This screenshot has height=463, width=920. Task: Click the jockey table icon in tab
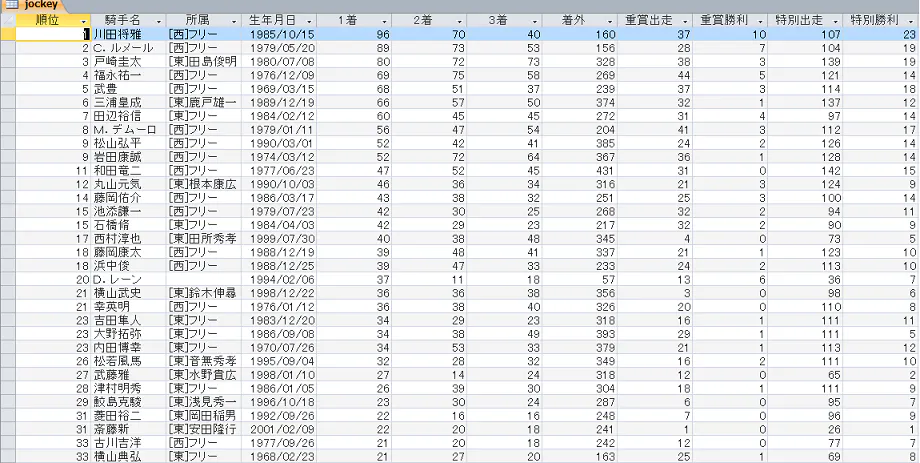[12, 5]
